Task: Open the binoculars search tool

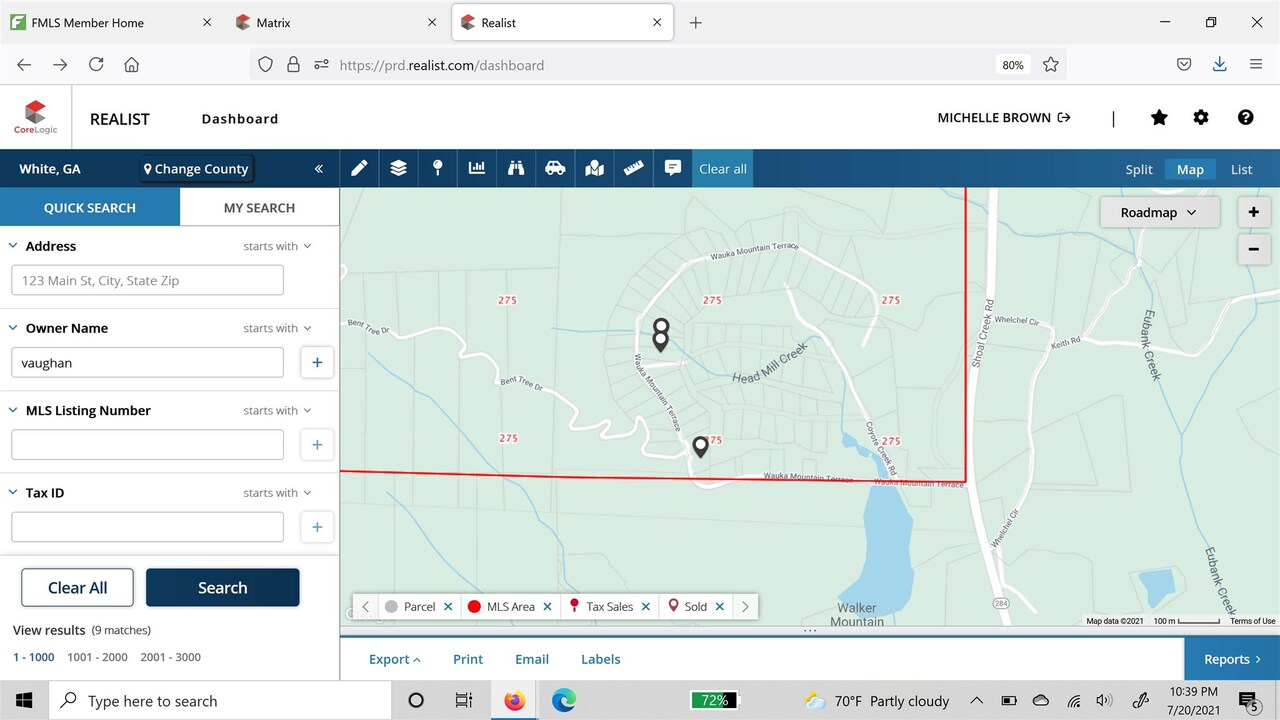Action: pos(516,169)
